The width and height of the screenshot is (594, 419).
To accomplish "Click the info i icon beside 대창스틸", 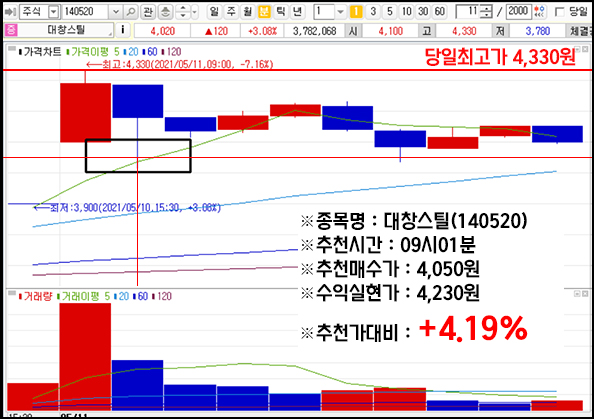I will [122, 30].
